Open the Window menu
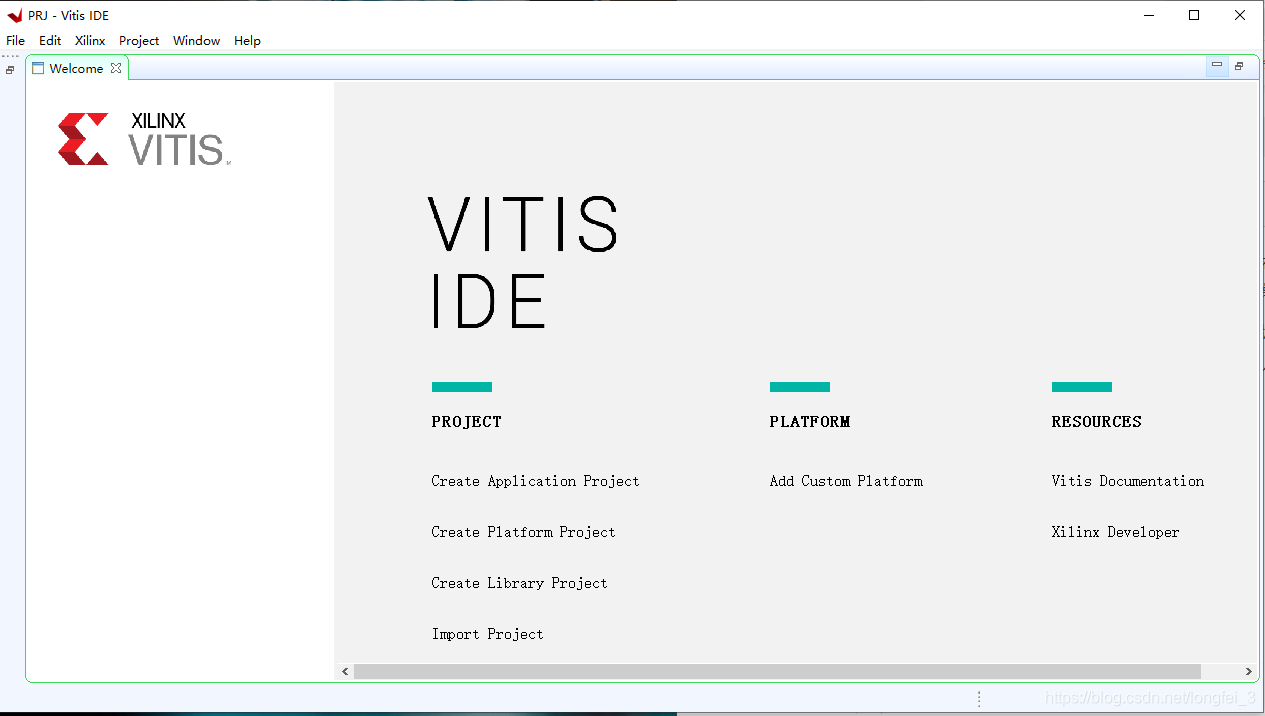 point(196,41)
